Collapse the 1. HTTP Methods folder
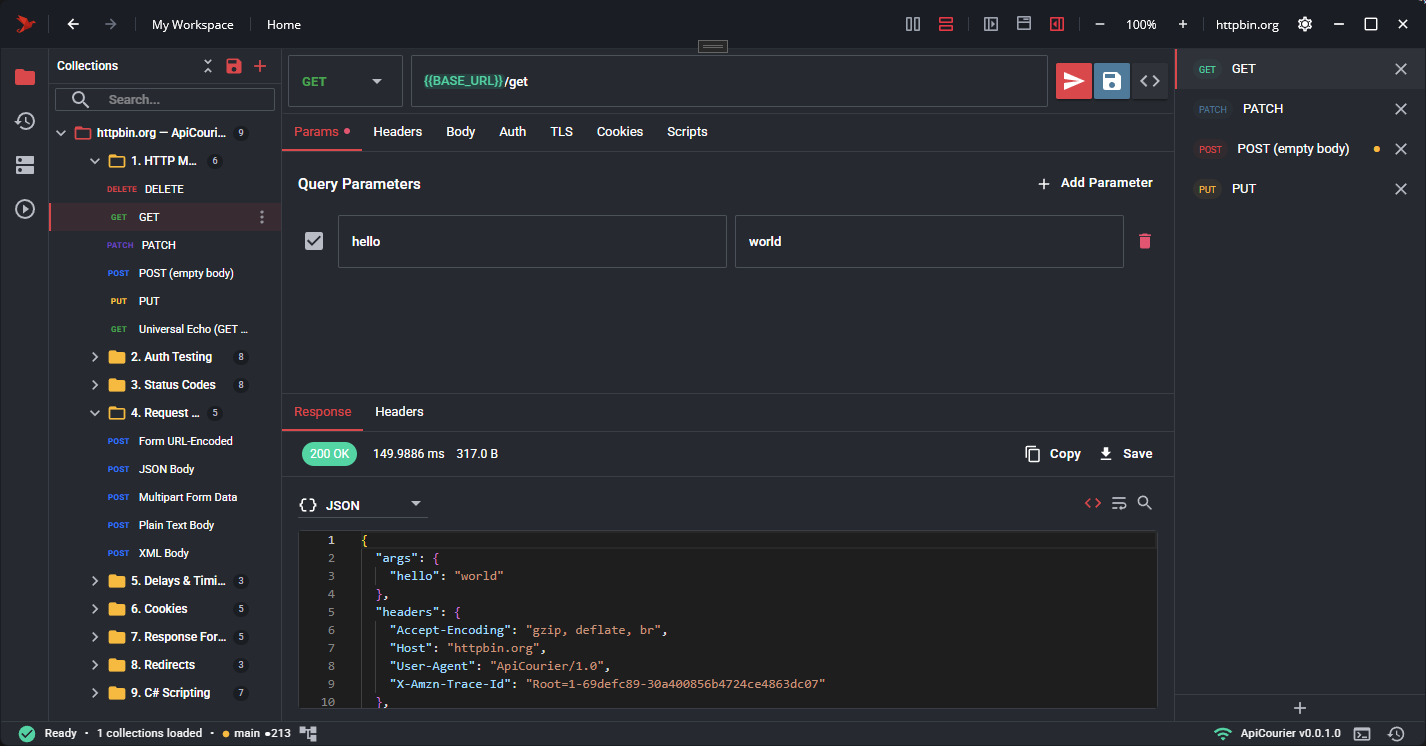 click(x=95, y=161)
